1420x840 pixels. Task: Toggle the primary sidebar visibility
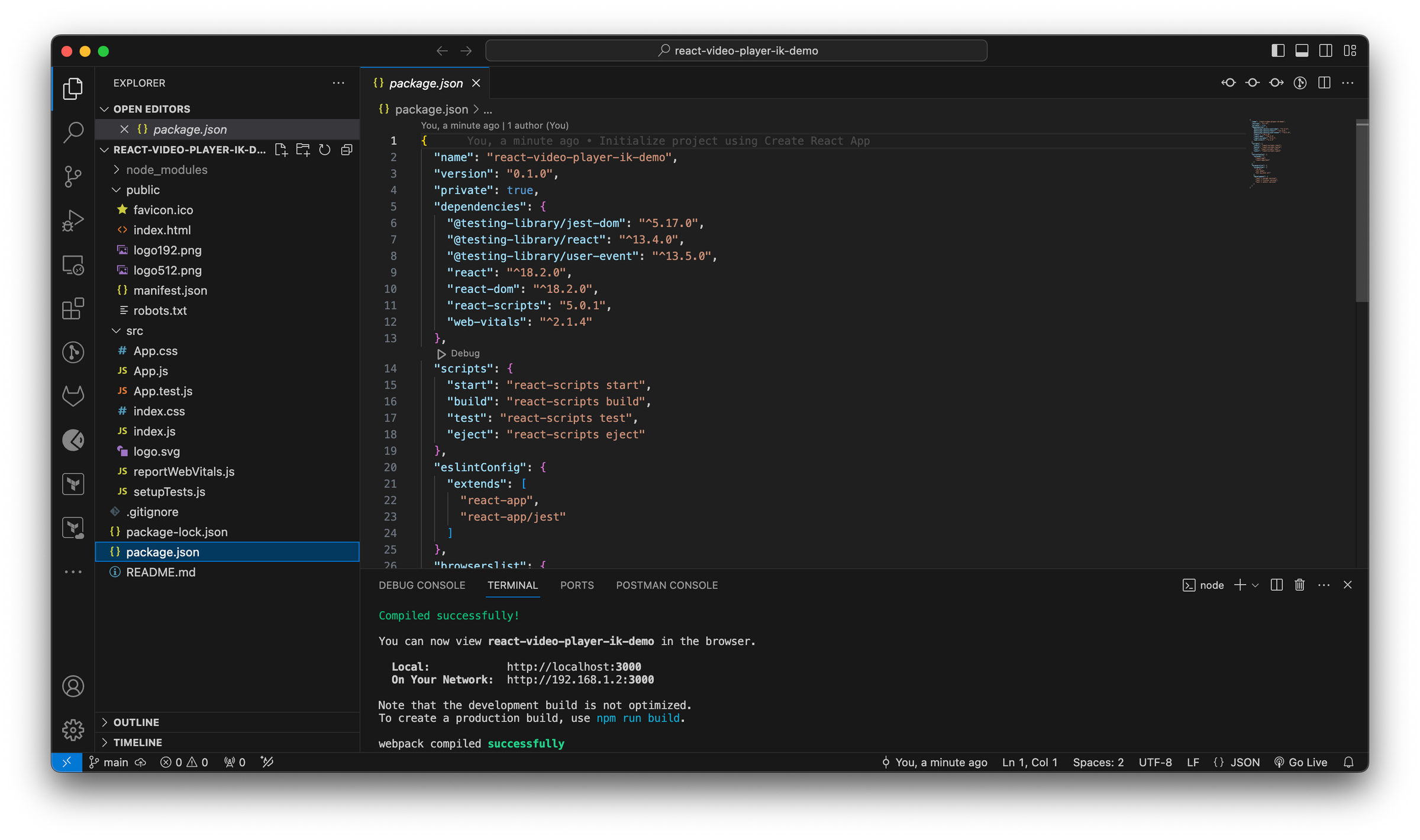(1278, 51)
